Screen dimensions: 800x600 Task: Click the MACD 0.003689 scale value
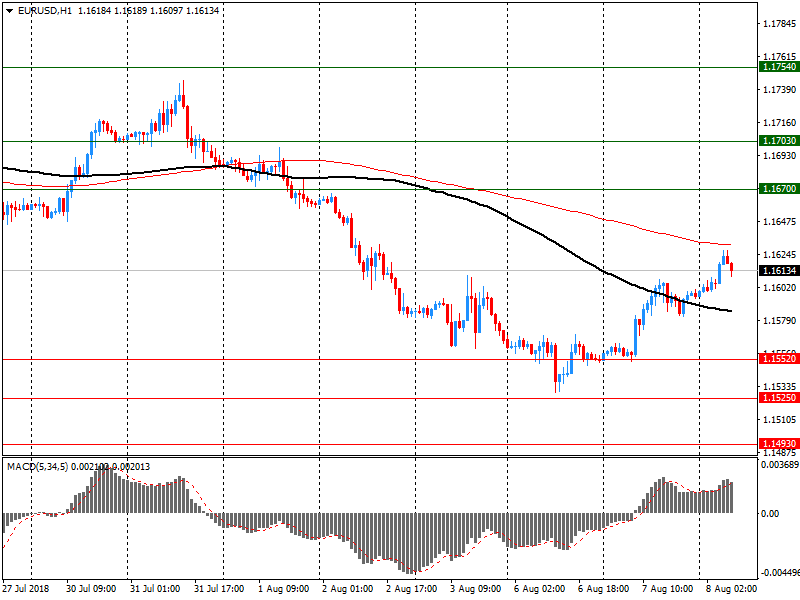[780, 465]
